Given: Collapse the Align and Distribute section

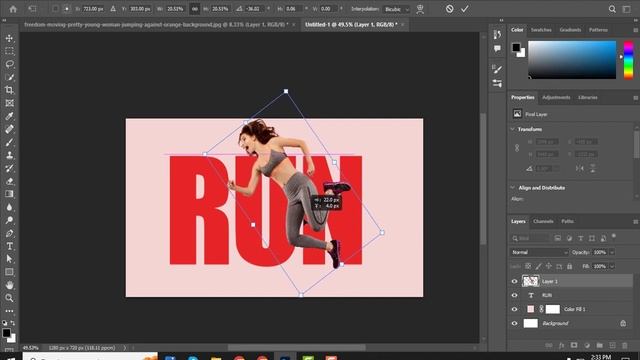Looking at the screenshot, I should click(x=513, y=187).
